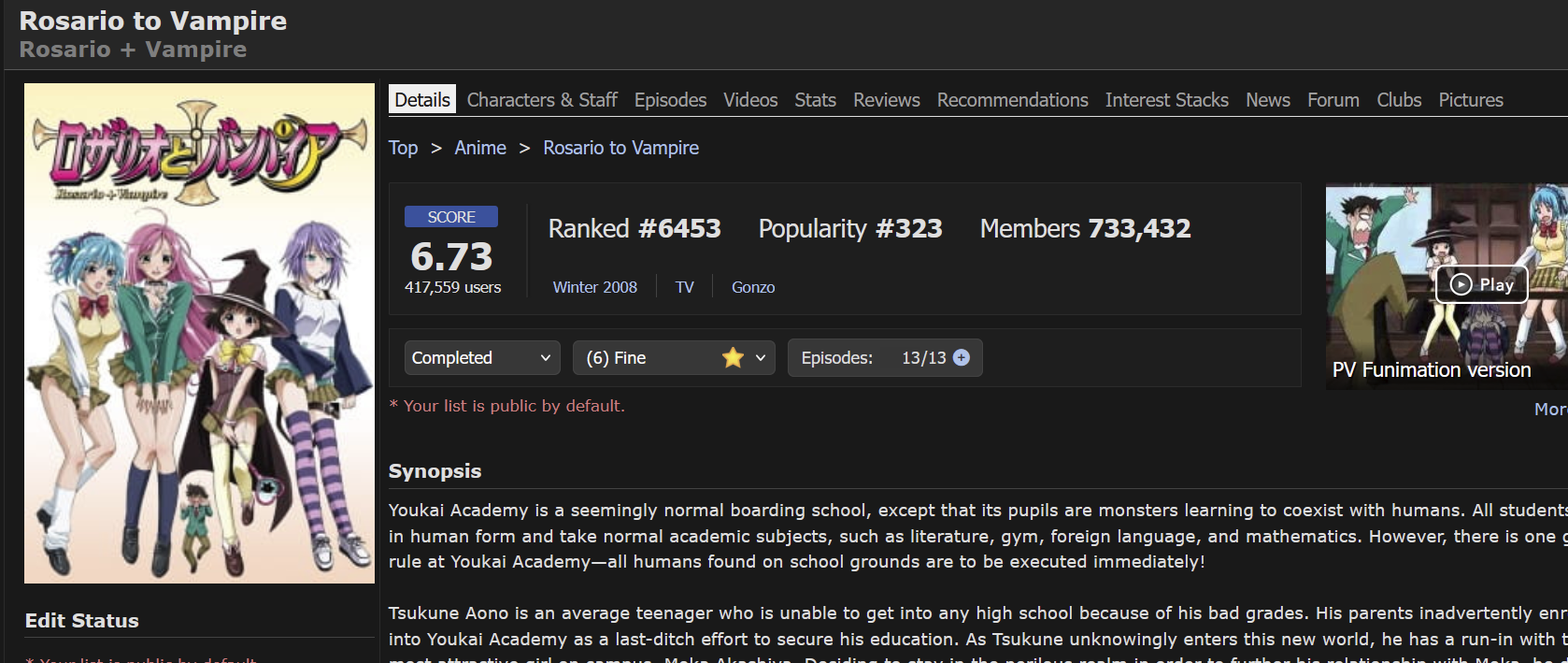View the Clubs tab

point(1399,99)
